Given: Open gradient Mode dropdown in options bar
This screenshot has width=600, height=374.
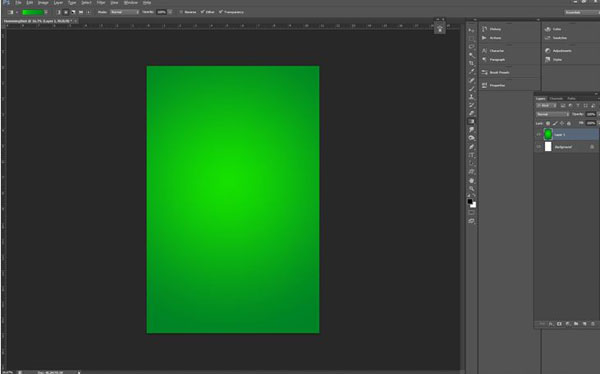Looking at the screenshot, I should [125, 12].
